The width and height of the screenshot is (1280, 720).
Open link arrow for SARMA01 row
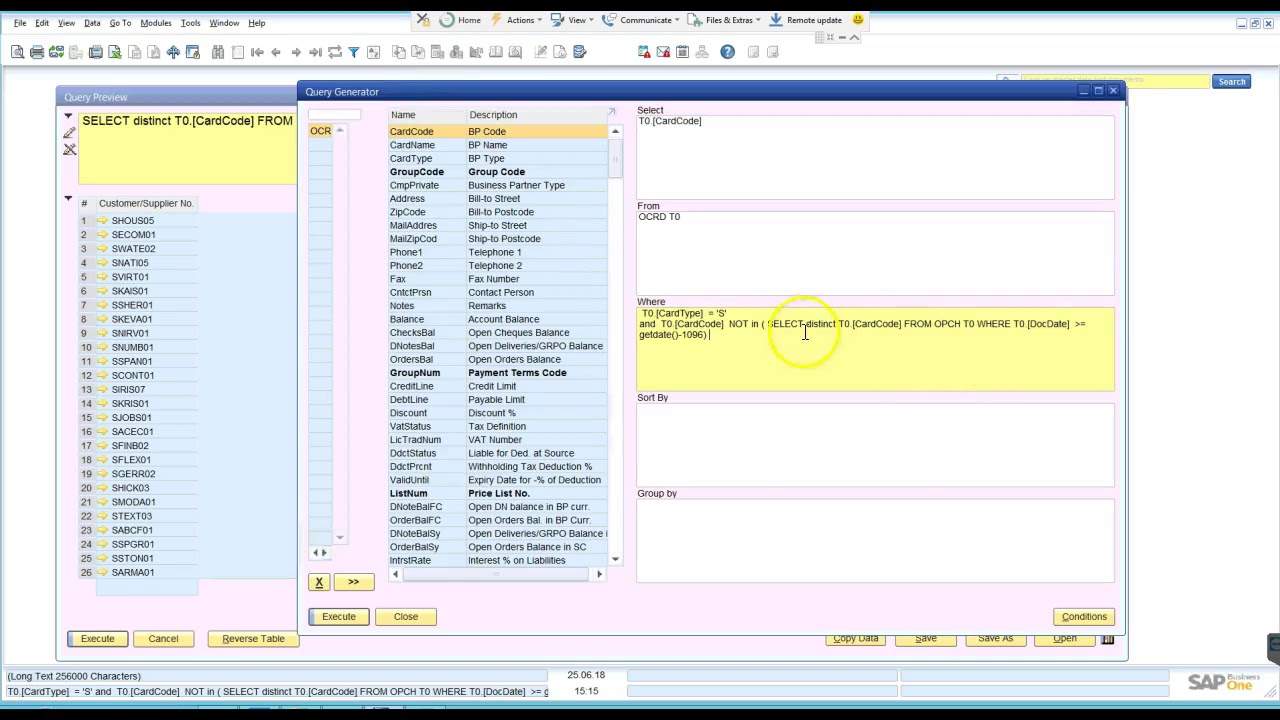[102, 572]
